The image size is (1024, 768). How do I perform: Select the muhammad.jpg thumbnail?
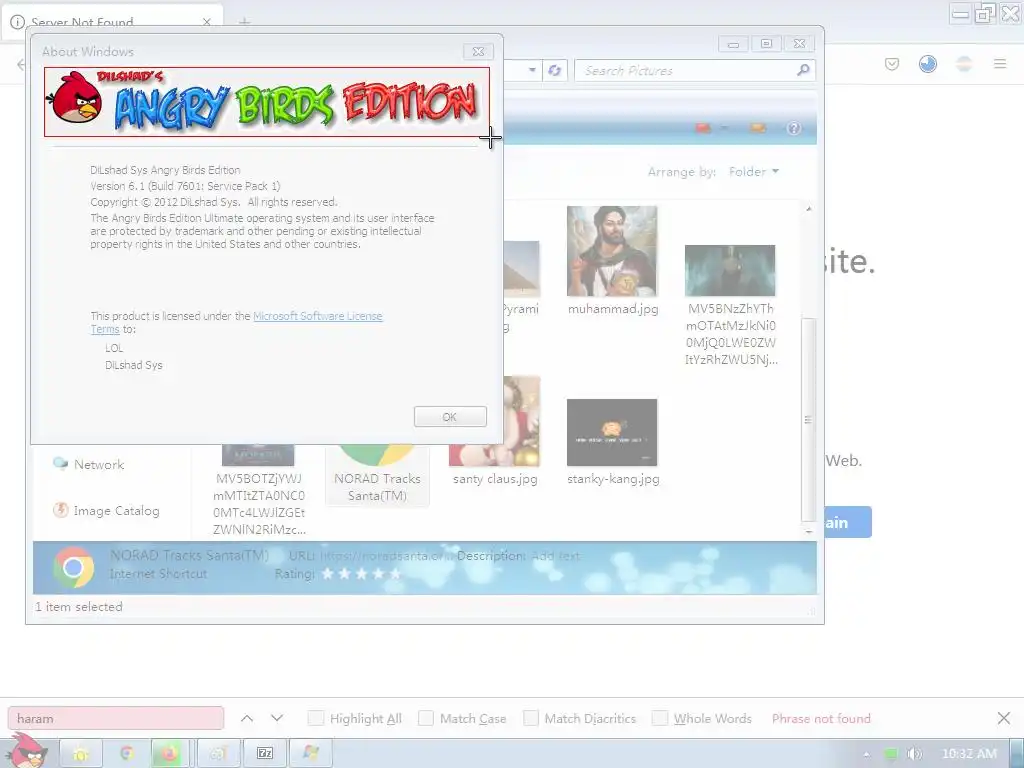point(612,251)
